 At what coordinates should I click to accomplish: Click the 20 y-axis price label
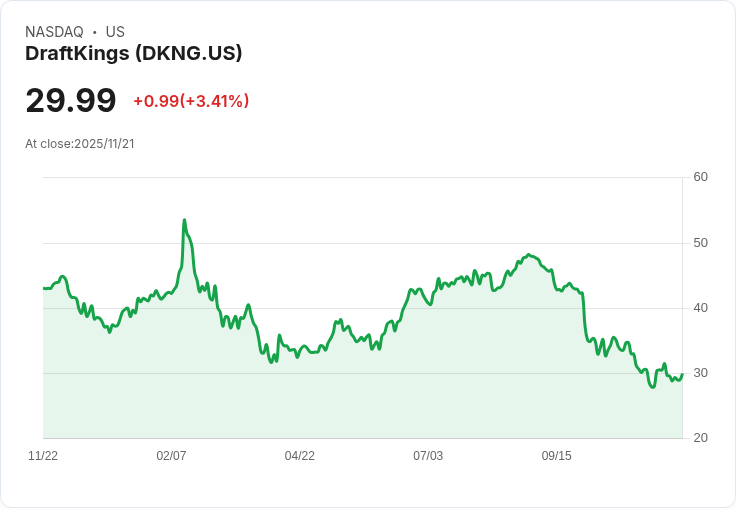pyautogui.click(x=700, y=438)
